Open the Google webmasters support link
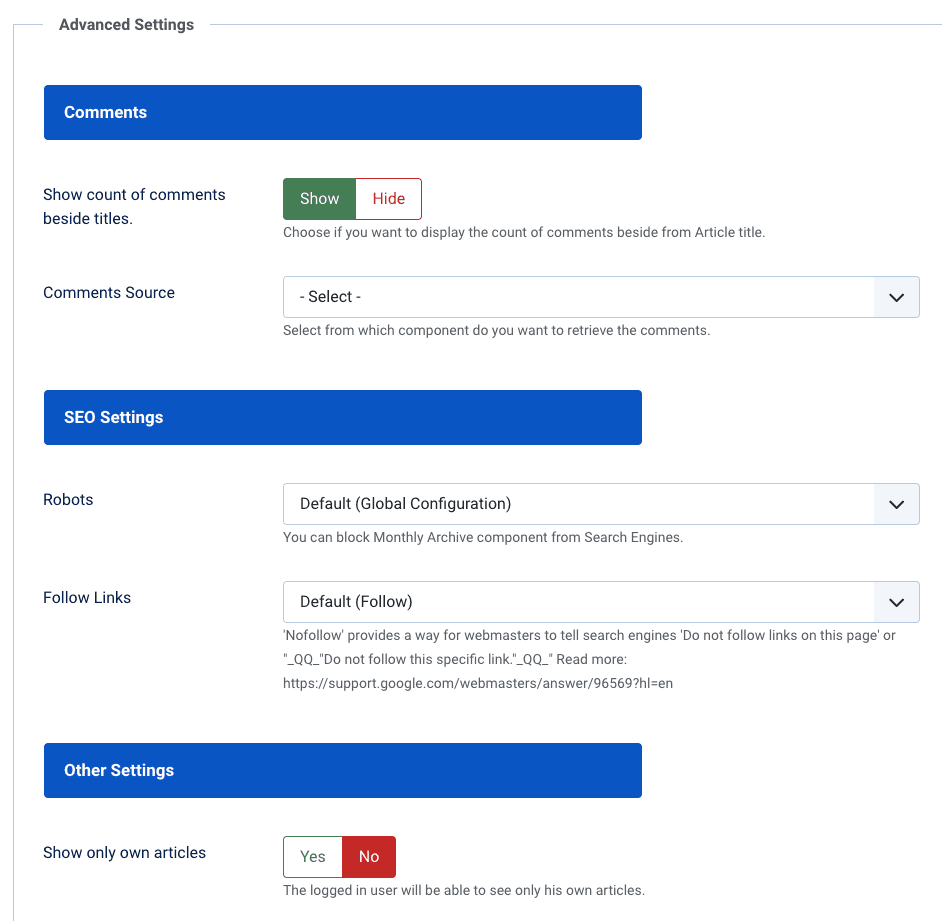The height and width of the screenshot is (921, 942). coord(477,683)
